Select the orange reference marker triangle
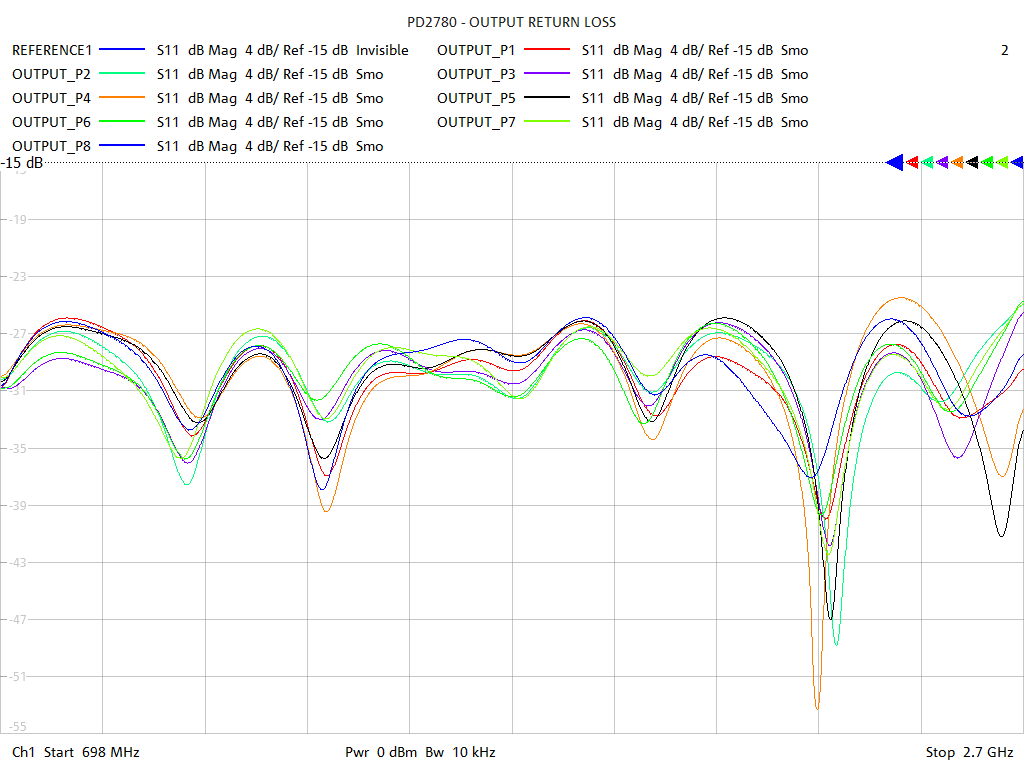 (x=958, y=162)
